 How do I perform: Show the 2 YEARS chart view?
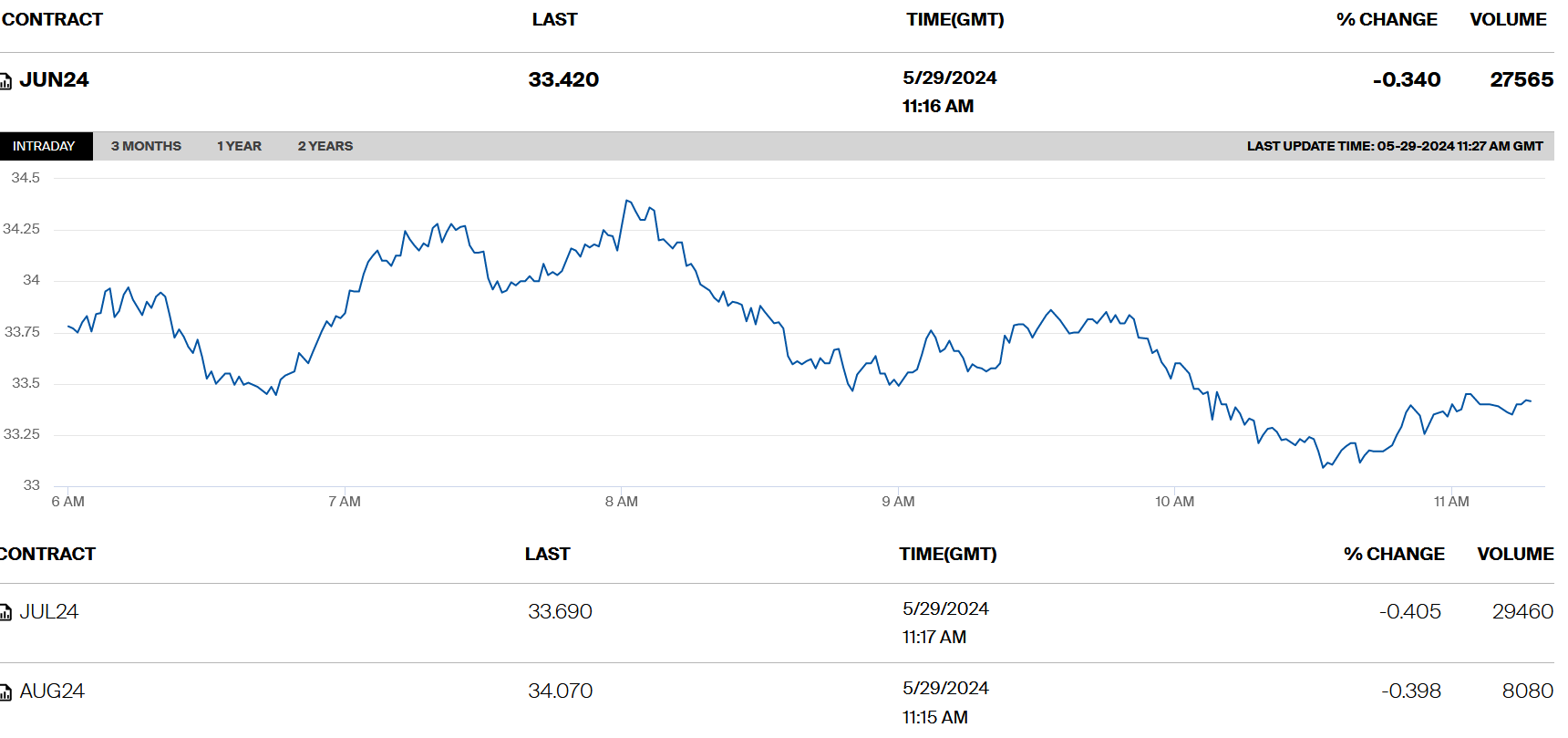click(x=325, y=146)
